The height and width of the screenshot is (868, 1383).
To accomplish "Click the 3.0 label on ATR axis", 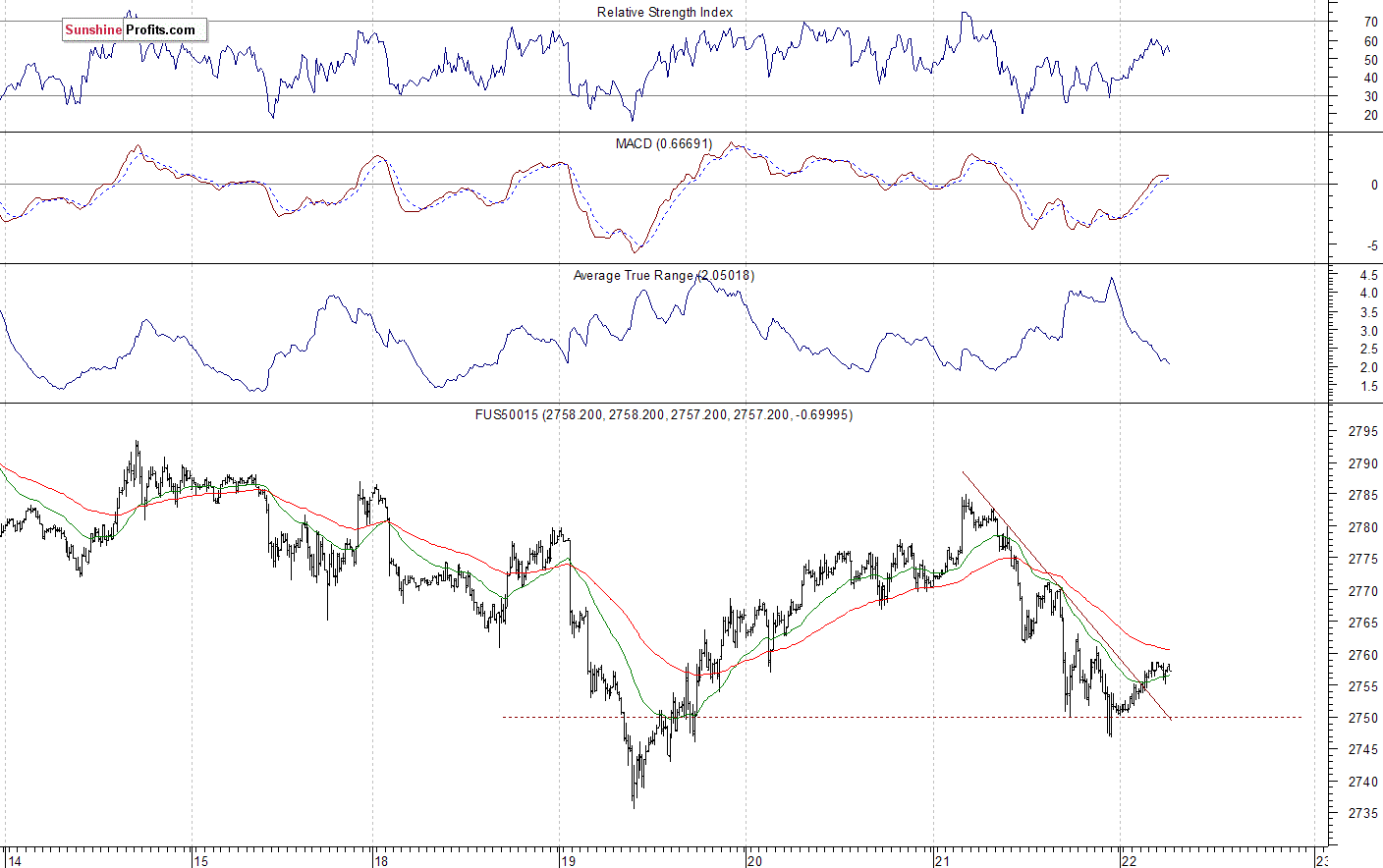I will click(1368, 331).
